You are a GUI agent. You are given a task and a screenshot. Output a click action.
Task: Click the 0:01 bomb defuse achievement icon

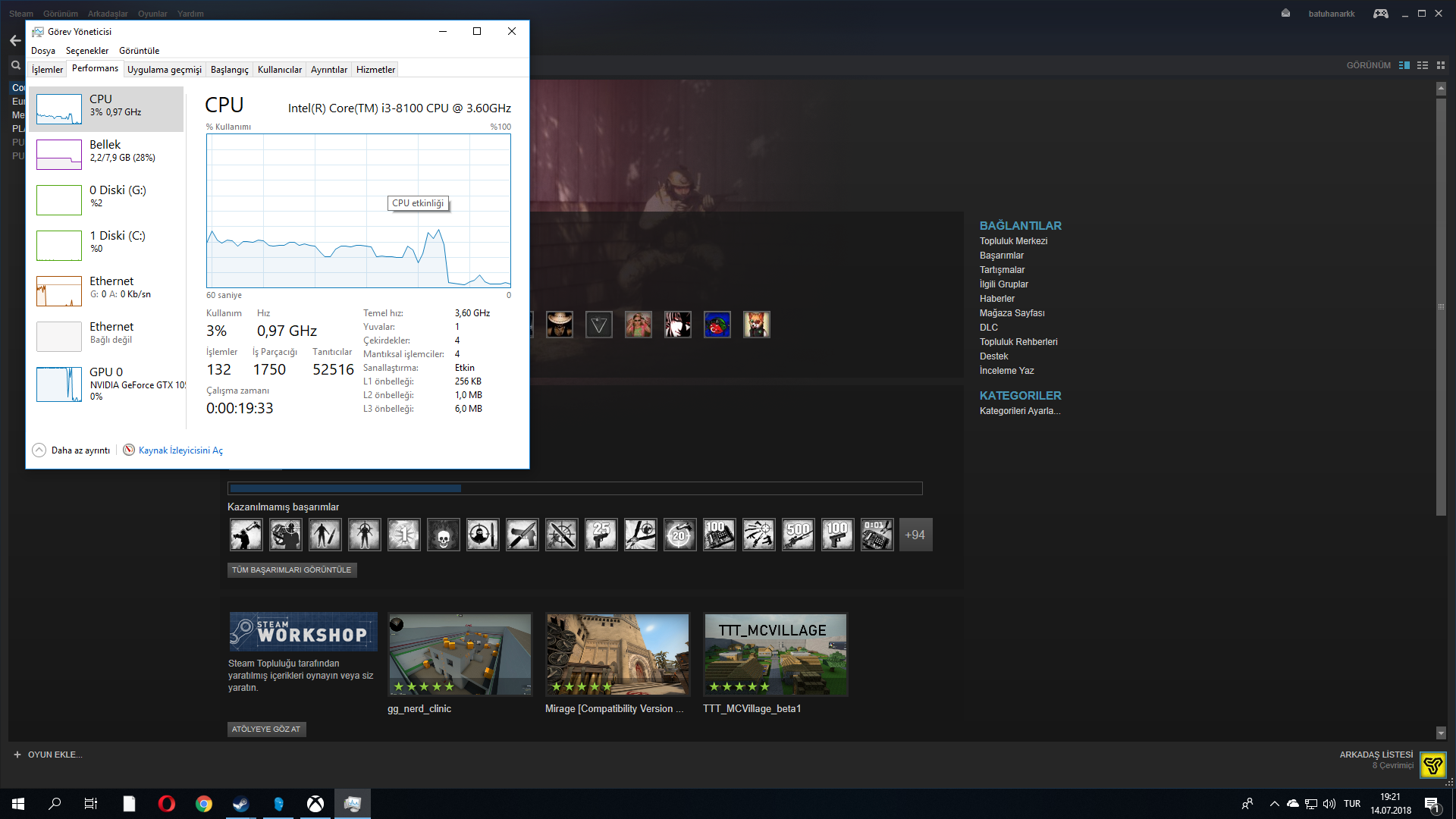click(x=877, y=535)
